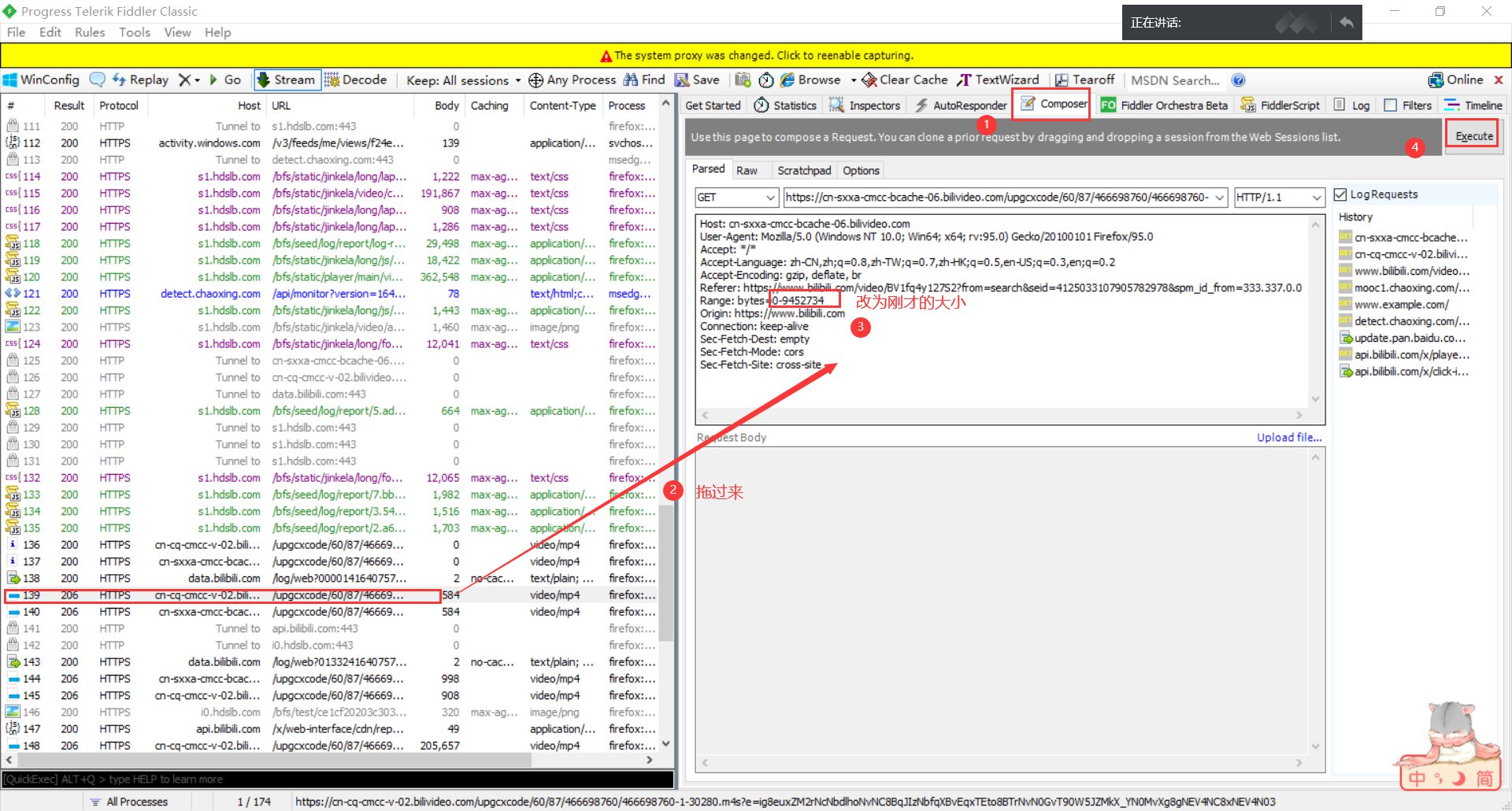This screenshot has height=811, width=1512.
Task: Switch to Get Started tab
Action: point(713,106)
